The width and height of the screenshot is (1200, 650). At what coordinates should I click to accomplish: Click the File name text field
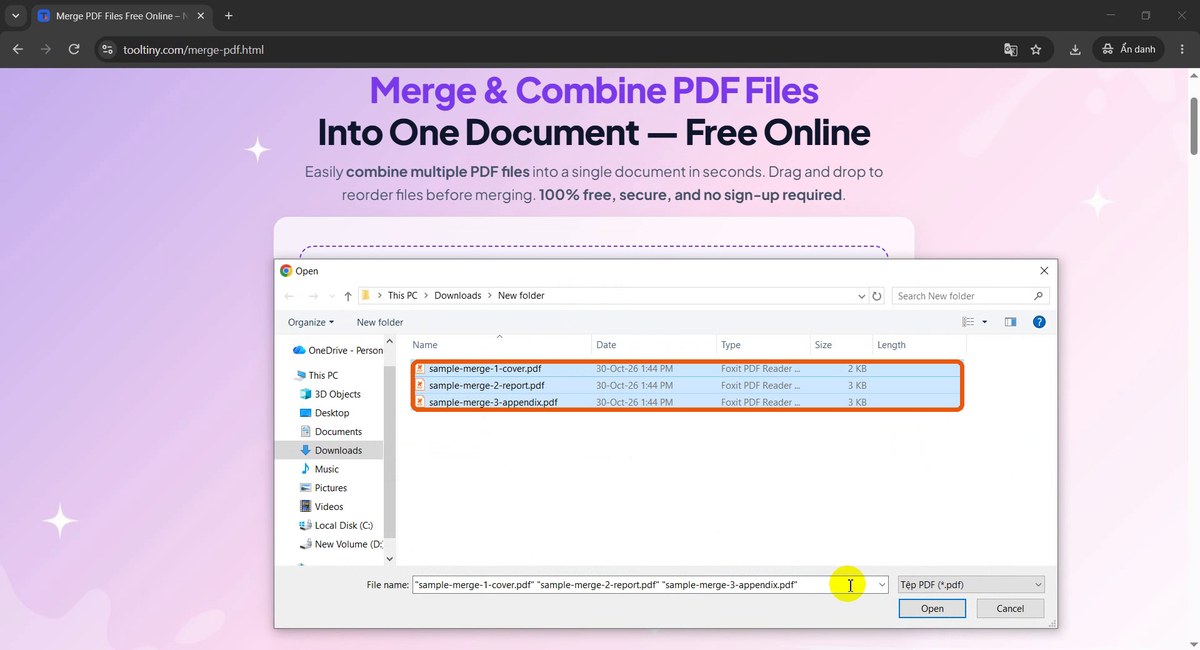(x=642, y=584)
